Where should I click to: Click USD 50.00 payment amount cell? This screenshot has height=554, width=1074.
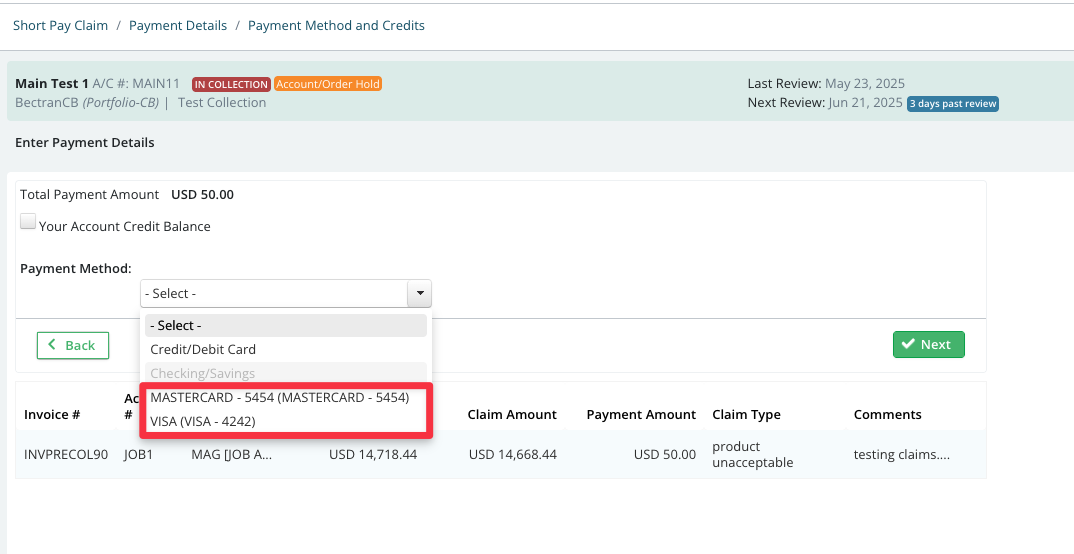[664, 454]
